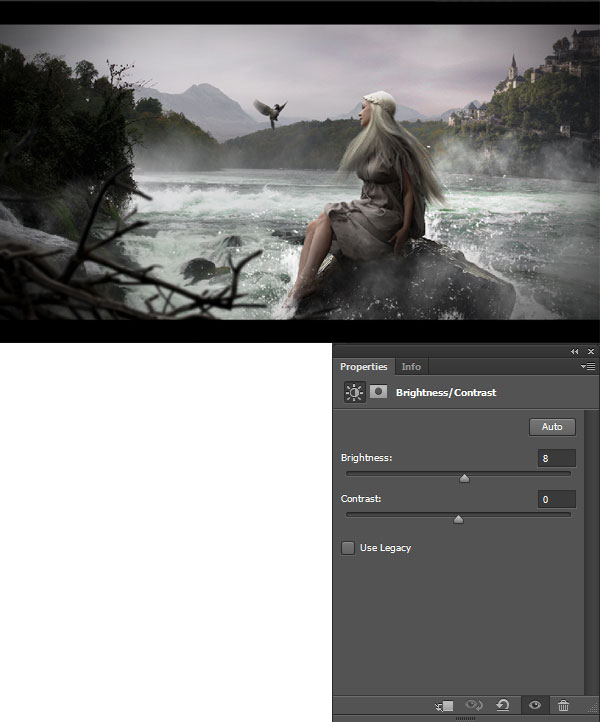600x722 pixels.
Task: View previous state eye-arrow icon
Action: tap(473, 705)
